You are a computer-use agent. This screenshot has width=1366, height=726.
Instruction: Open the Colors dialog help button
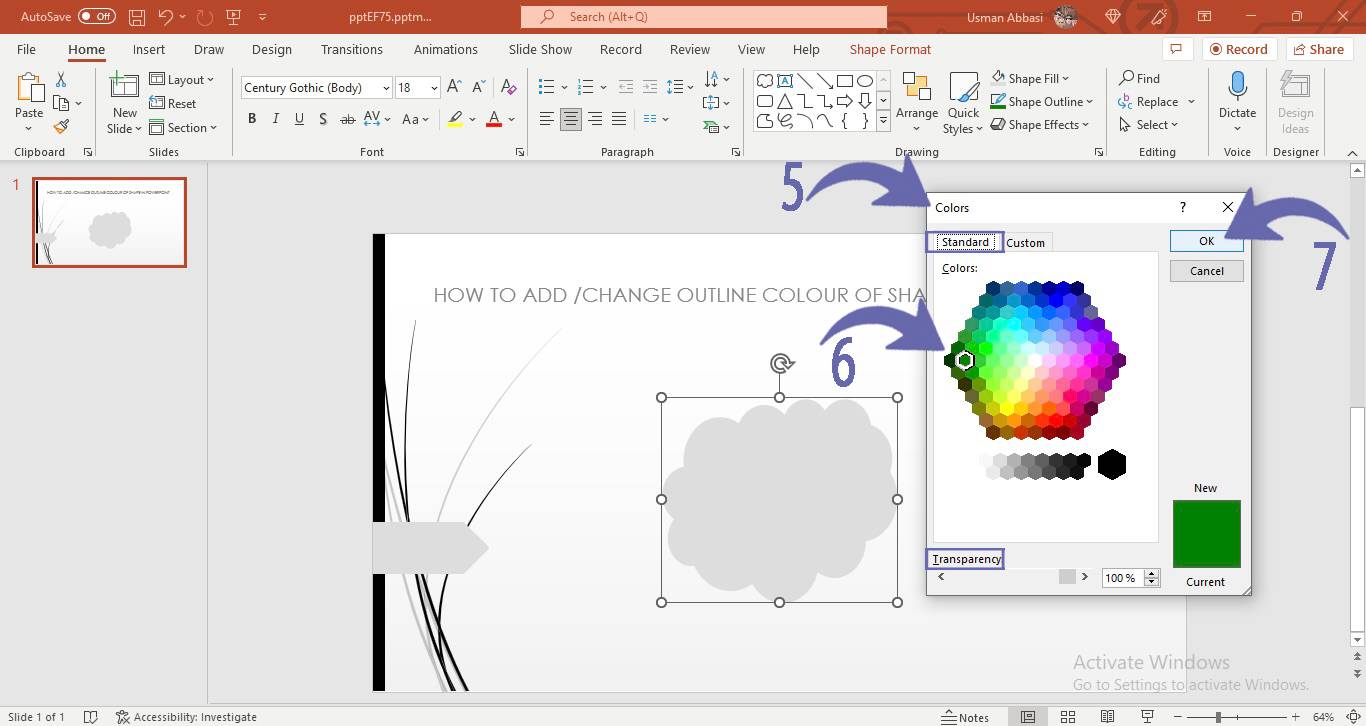click(x=1183, y=207)
